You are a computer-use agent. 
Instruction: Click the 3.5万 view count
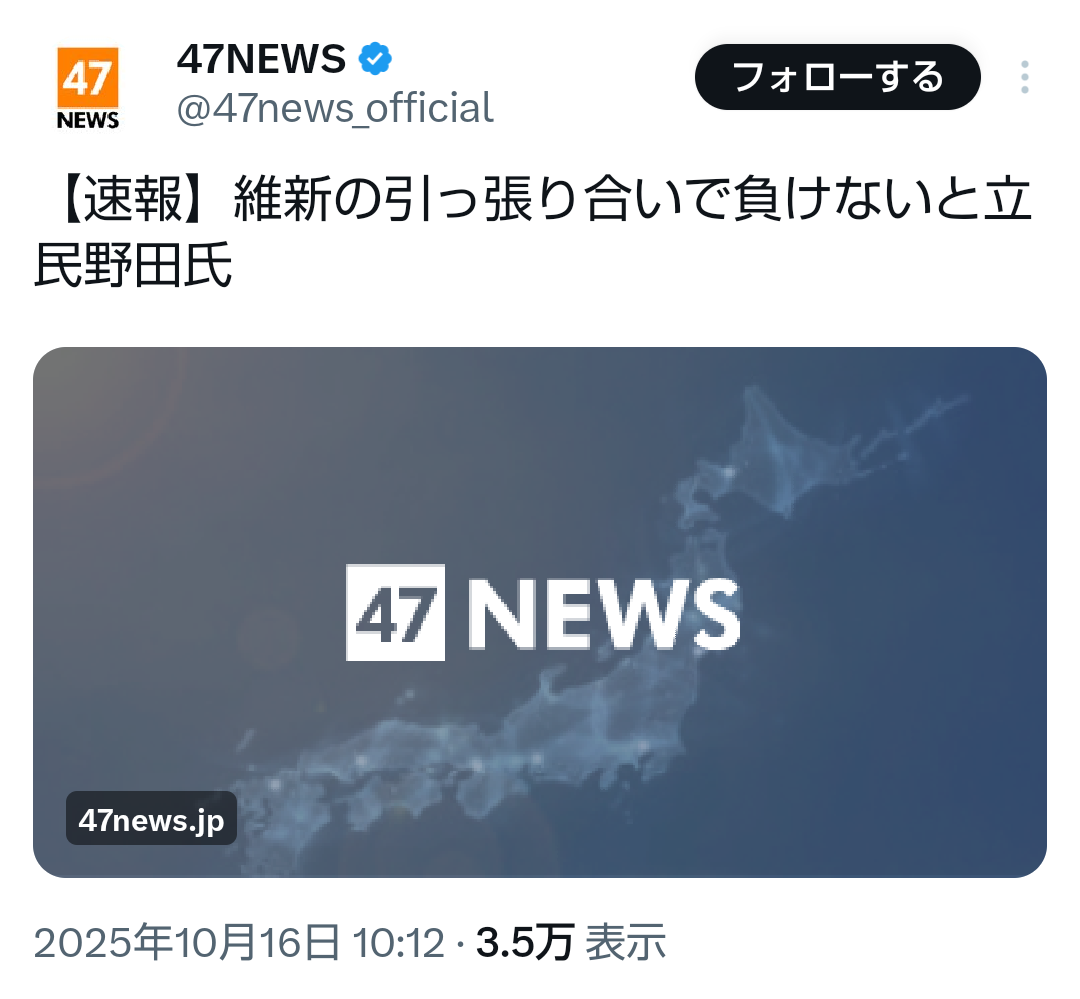[x=525, y=942]
